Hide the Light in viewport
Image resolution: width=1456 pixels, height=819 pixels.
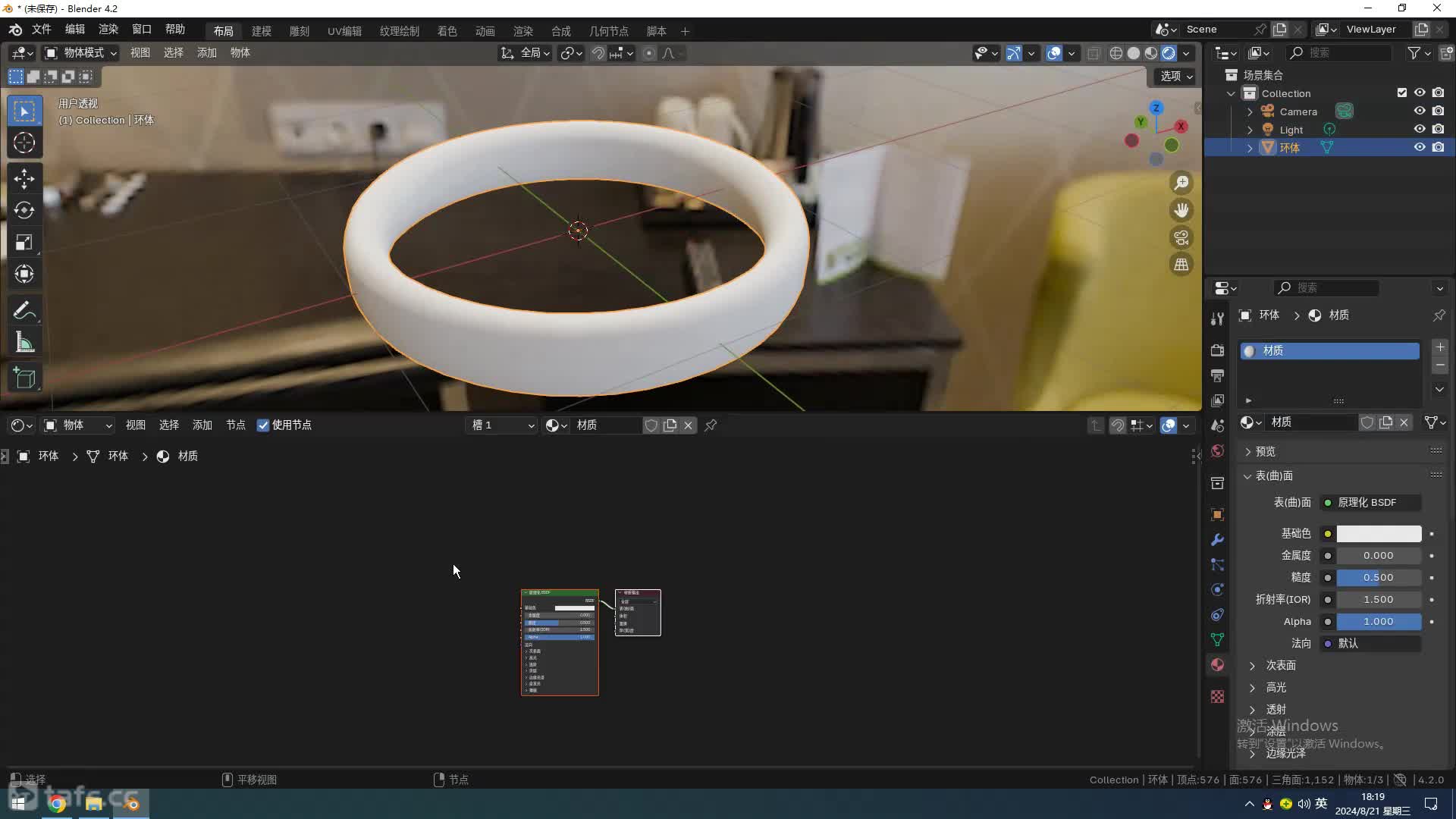(x=1420, y=129)
